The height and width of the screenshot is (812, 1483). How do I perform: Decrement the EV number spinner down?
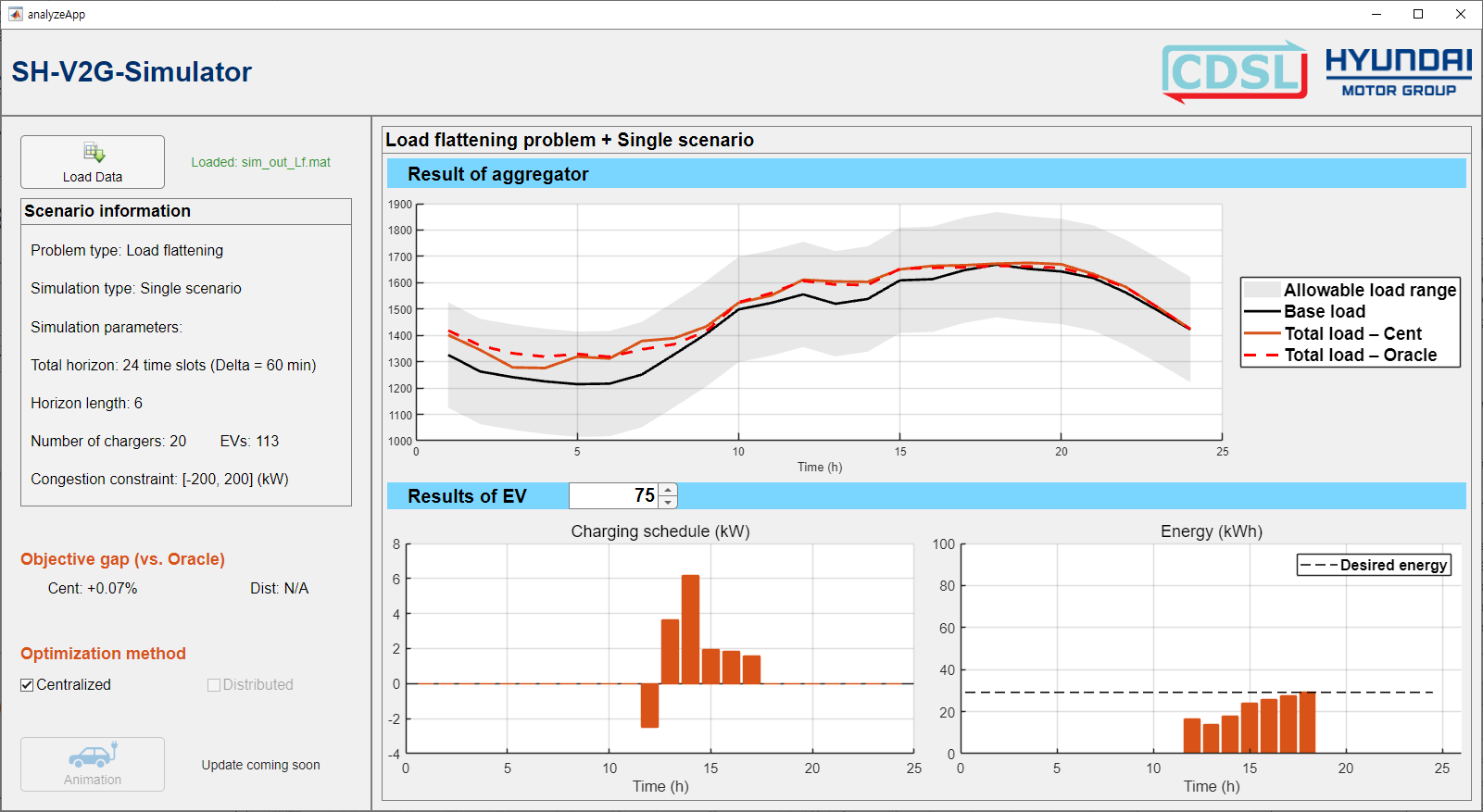[669, 502]
